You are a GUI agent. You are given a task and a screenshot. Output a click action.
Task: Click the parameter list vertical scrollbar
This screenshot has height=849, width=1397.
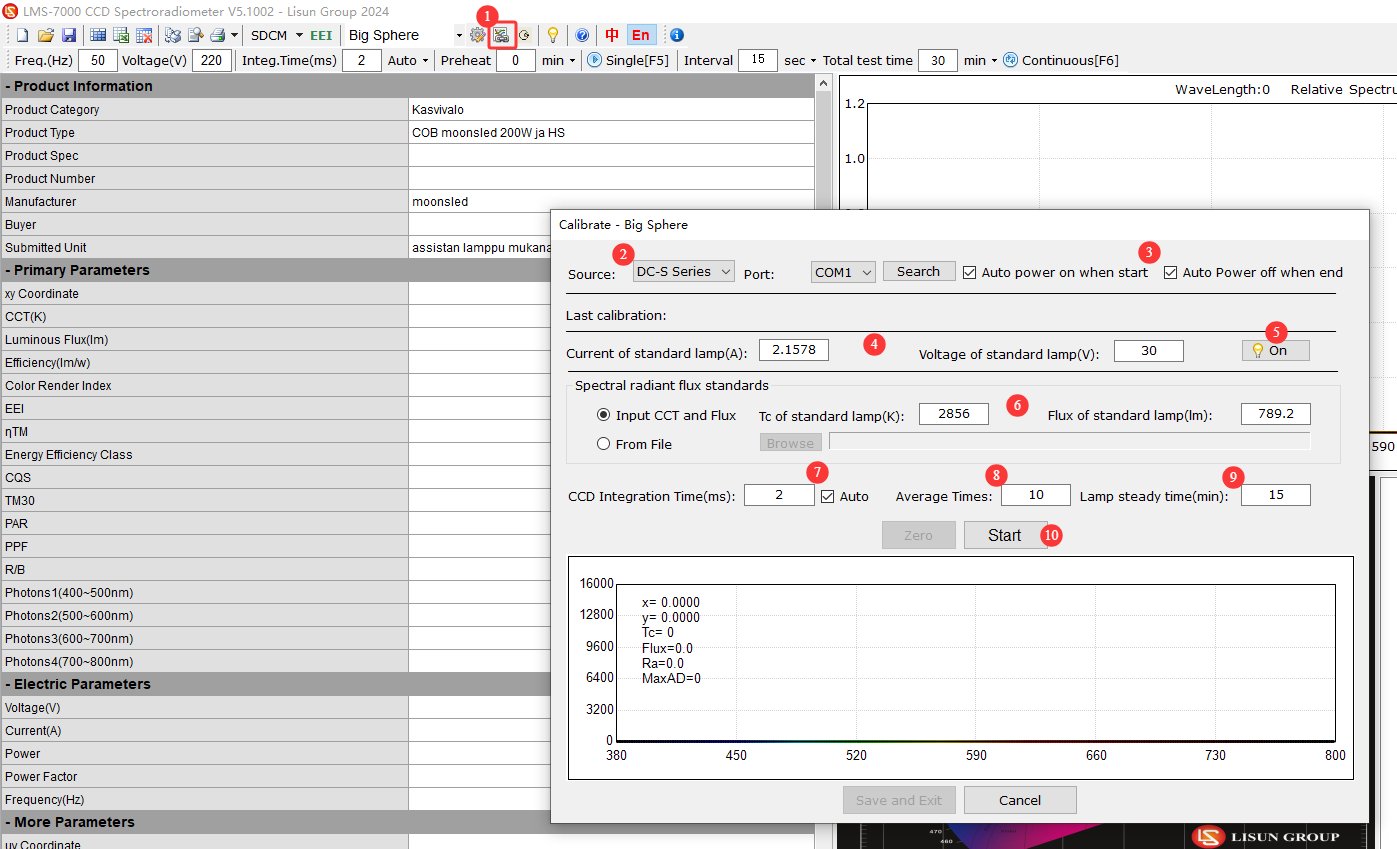pyautogui.click(x=825, y=460)
